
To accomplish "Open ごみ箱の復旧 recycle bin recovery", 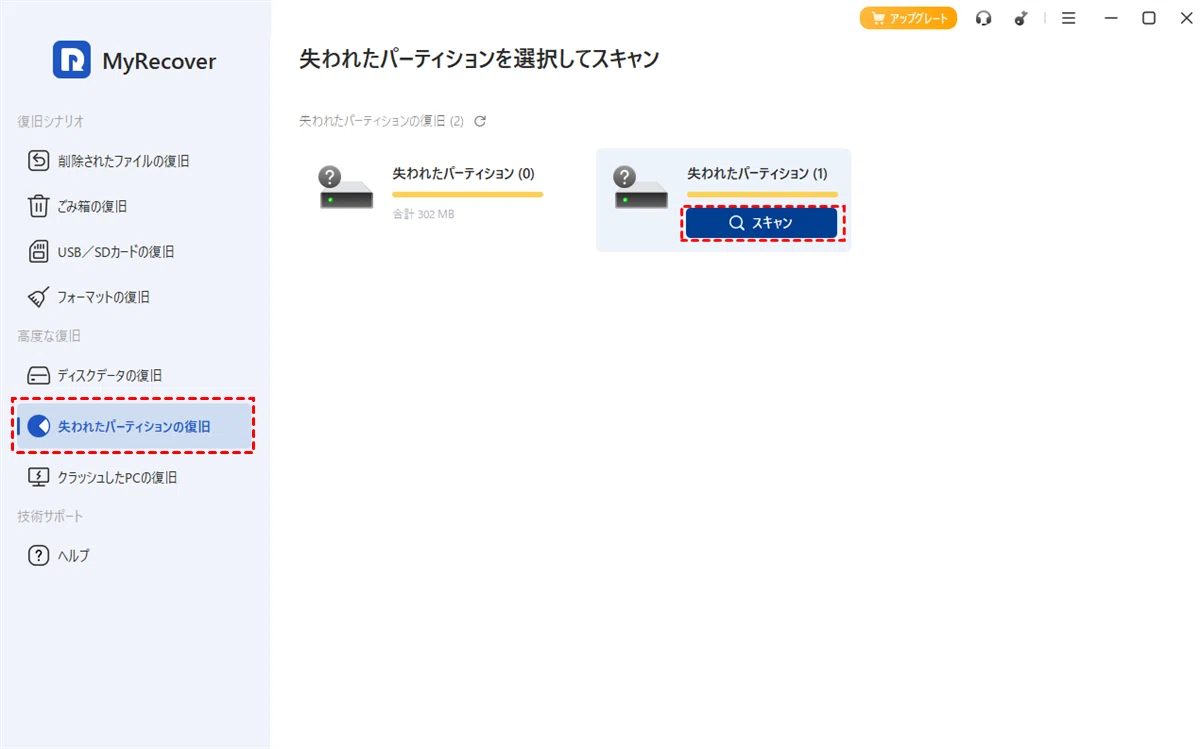I will [92, 207].
